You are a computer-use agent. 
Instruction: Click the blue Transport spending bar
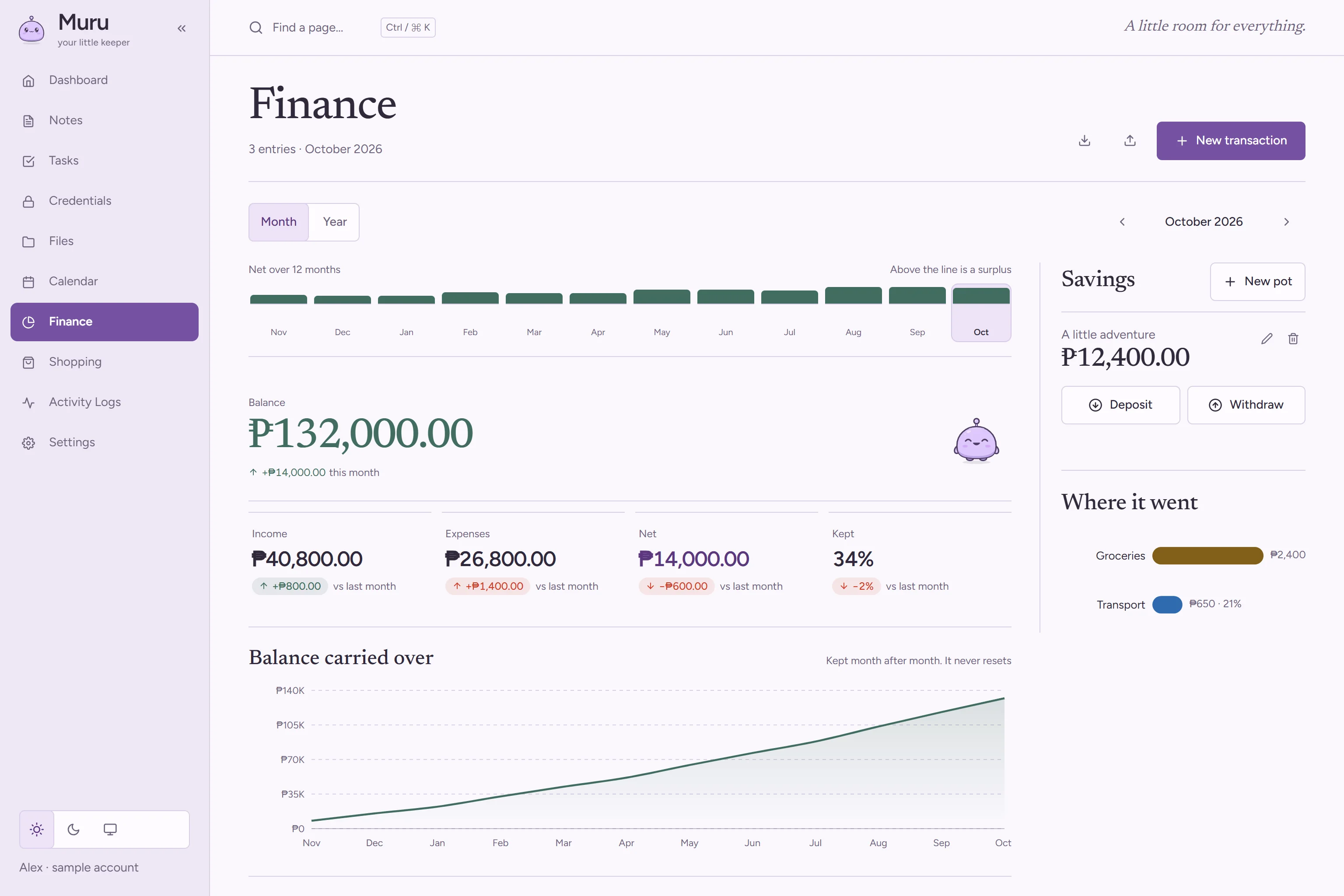click(x=1167, y=605)
